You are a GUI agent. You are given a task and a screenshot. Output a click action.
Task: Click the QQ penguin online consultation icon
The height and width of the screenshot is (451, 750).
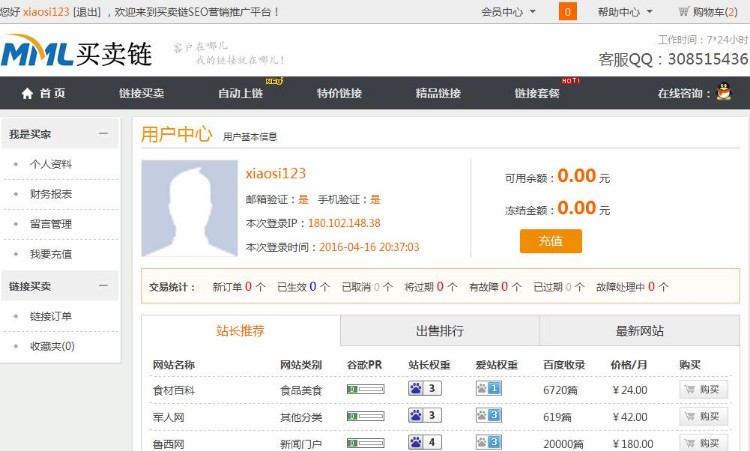pyautogui.click(x=724, y=91)
